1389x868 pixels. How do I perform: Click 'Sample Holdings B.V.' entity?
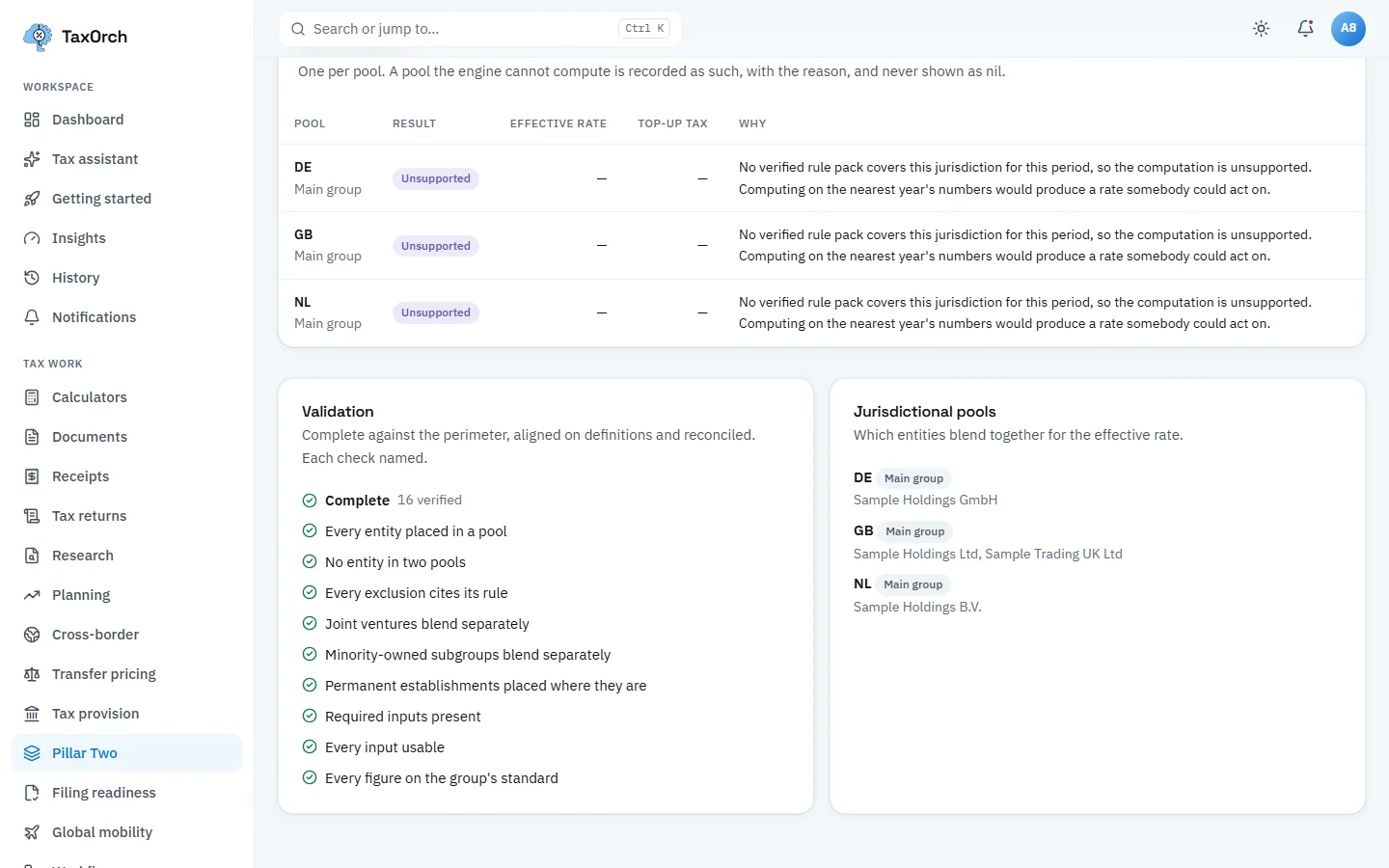[917, 607]
